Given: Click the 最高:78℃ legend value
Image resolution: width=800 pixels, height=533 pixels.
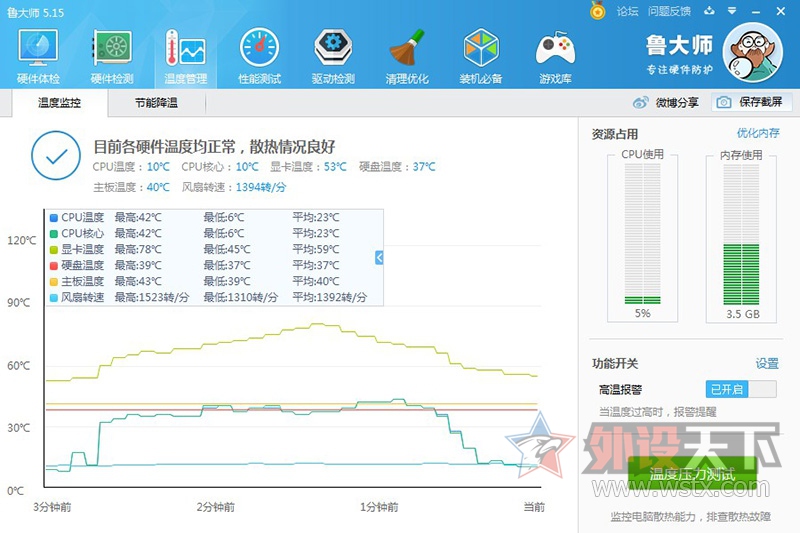Looking at the screenshot, I should 138,249.
